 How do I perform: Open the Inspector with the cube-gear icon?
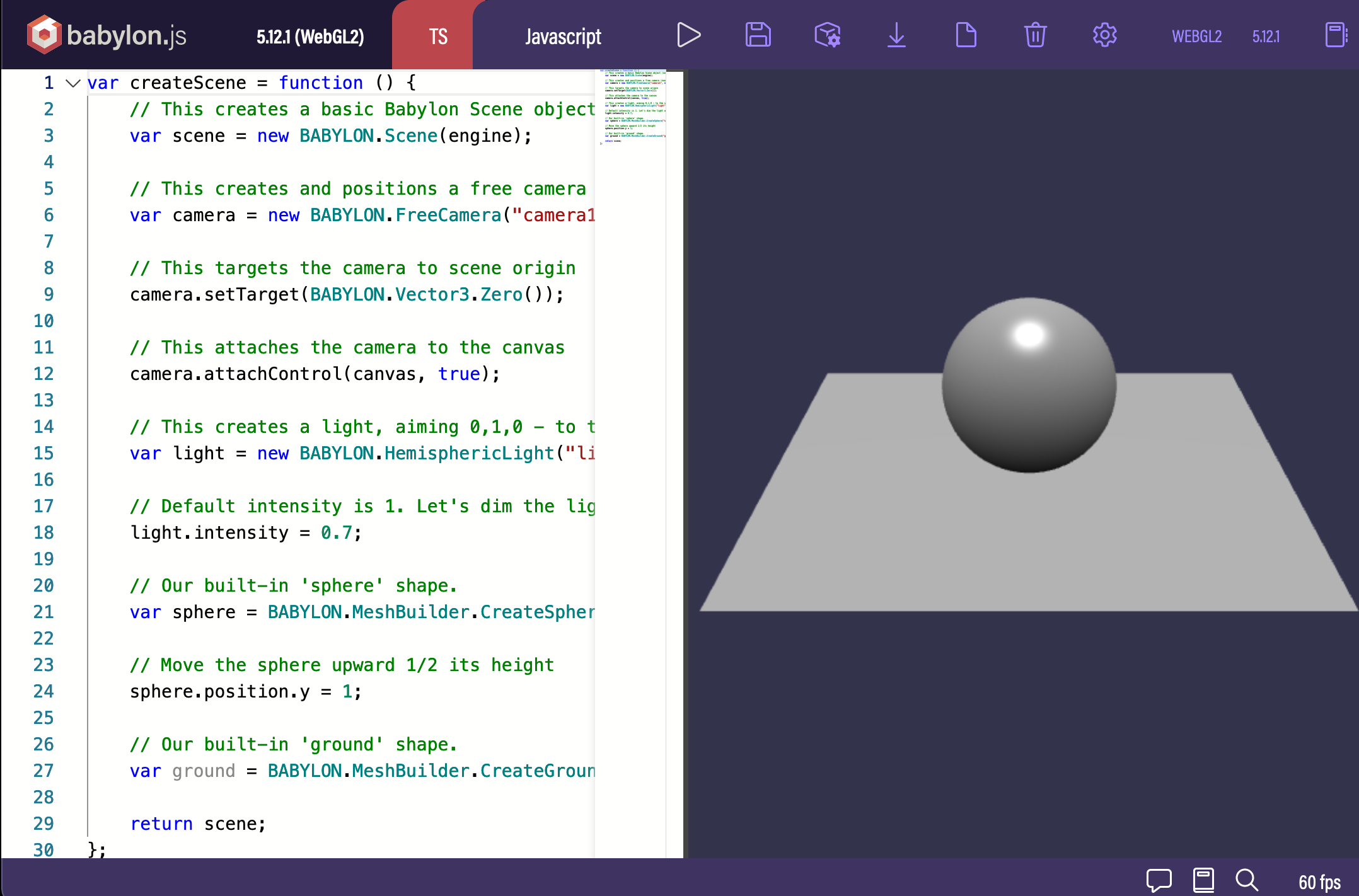point(827,35)
